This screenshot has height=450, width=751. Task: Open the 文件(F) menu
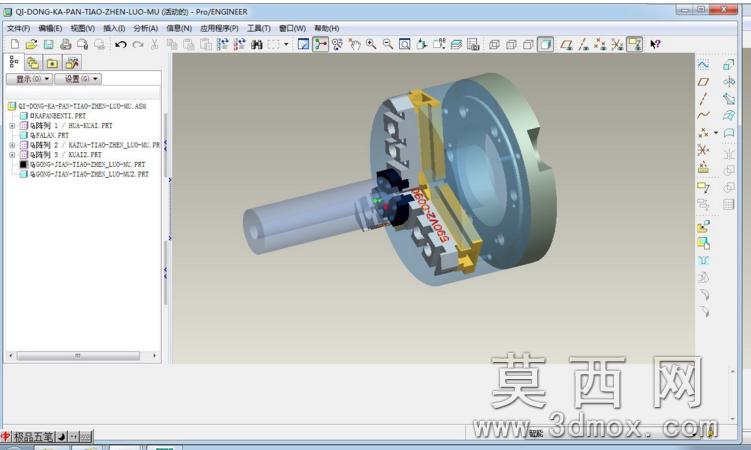click(x=19, y=28)
